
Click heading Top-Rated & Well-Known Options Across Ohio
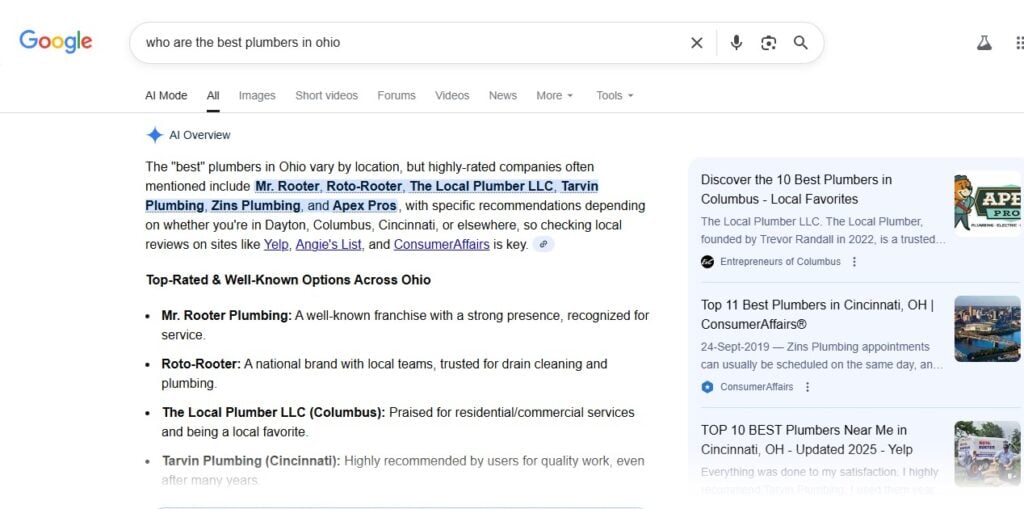pos(288,280)
